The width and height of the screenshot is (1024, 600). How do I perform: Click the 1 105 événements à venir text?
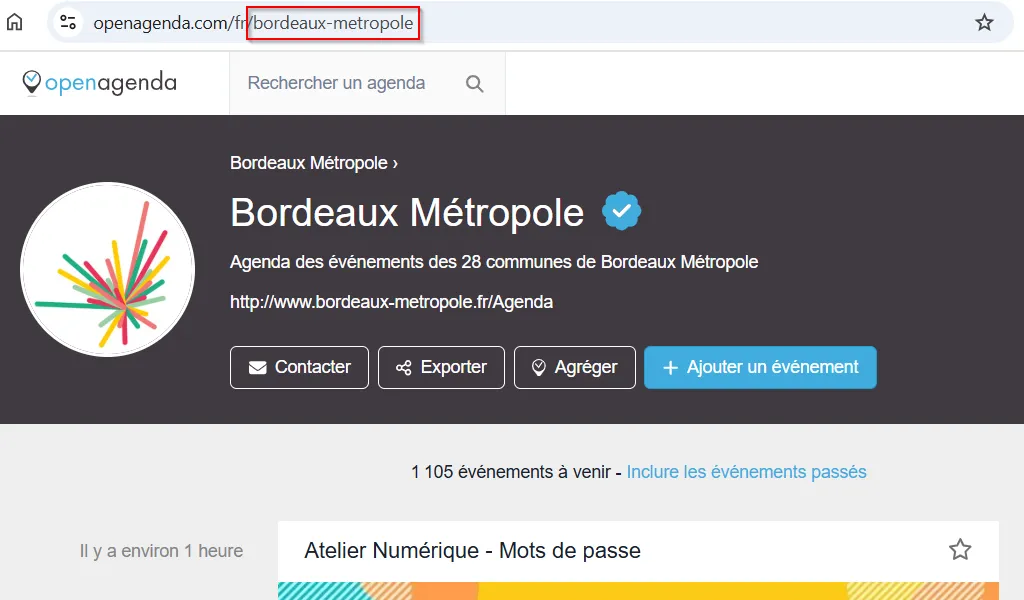pyautogui.click(x=511, y=472)
